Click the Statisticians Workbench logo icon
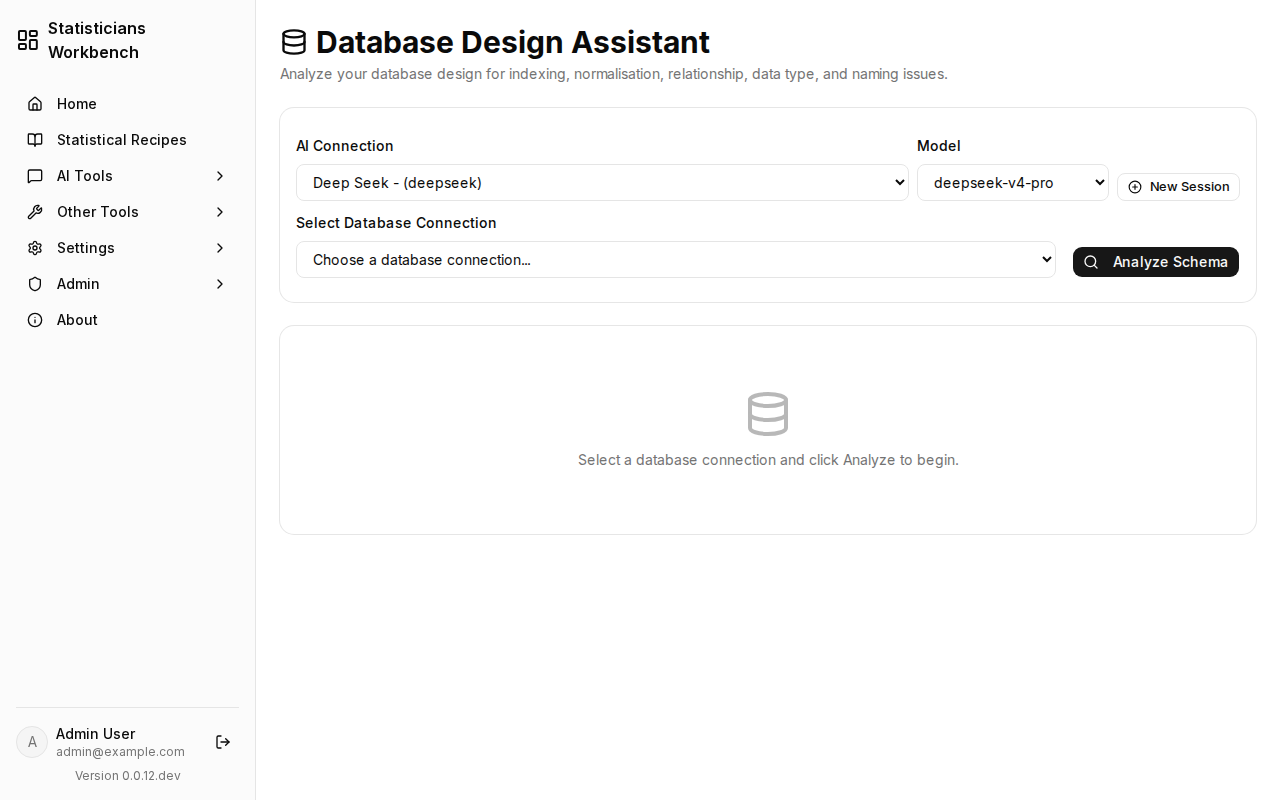The image size is (1280, 800). pos(28,40)
